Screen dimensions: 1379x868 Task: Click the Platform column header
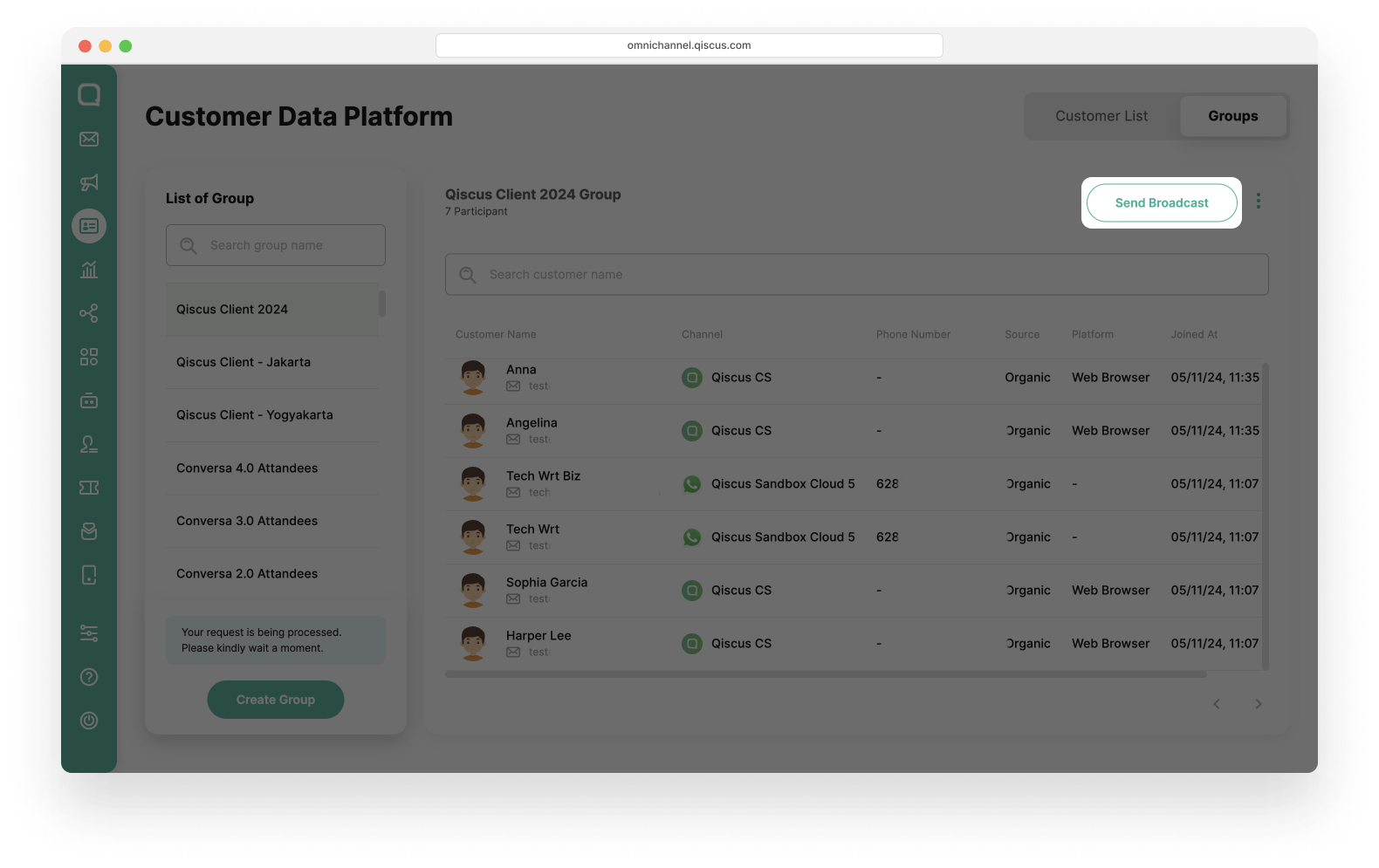pos(1093,335)
